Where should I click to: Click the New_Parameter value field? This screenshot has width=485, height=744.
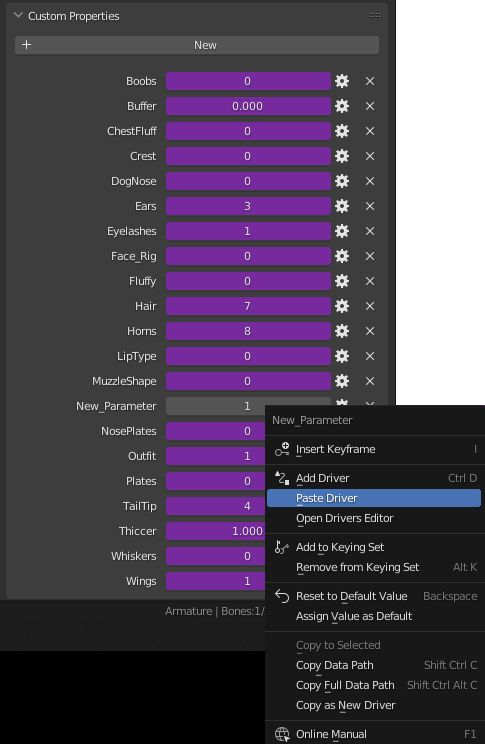(x=215, y=406)
